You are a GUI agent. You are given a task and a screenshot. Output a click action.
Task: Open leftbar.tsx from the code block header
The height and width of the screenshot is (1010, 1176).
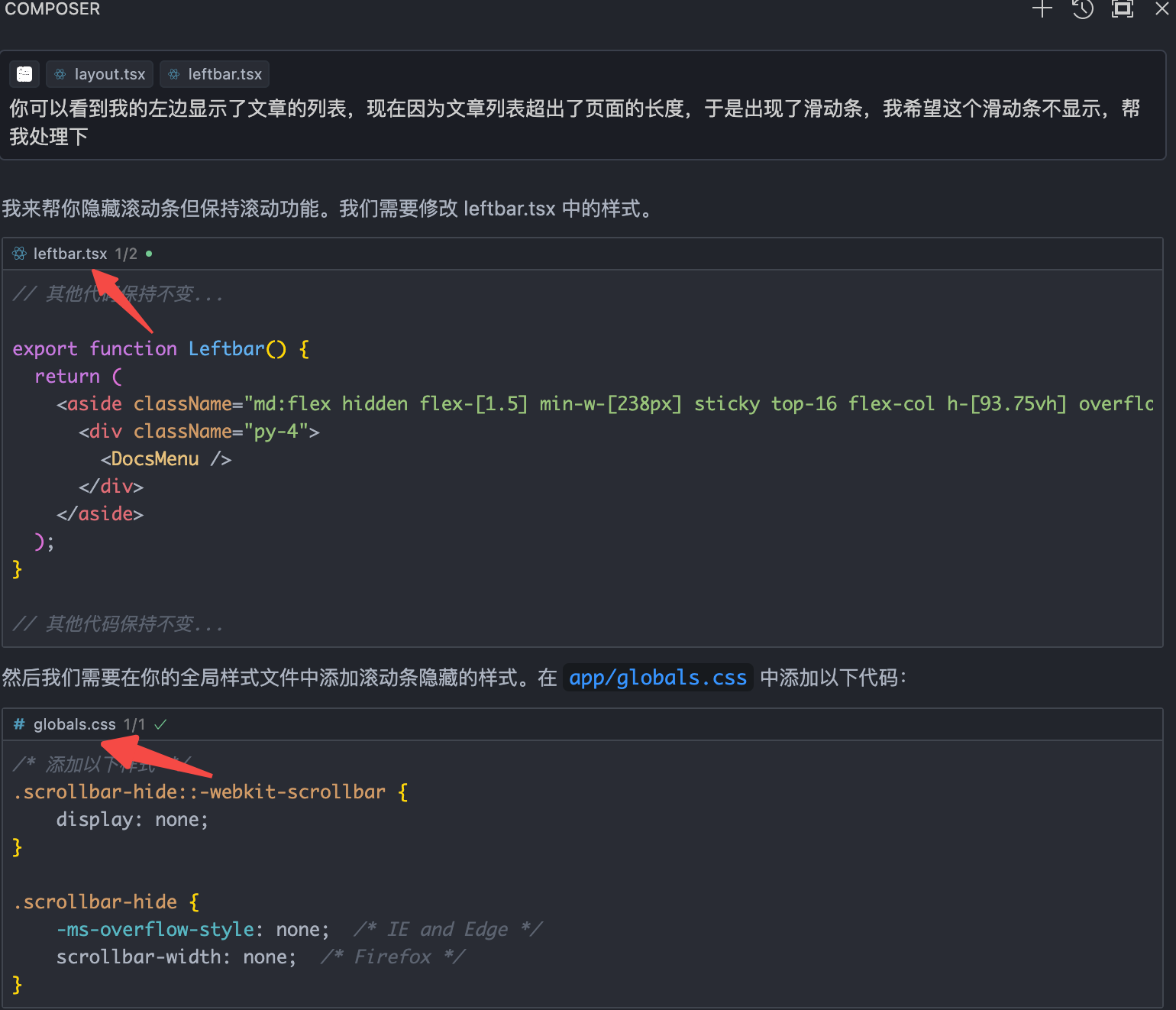pos(69,254)
